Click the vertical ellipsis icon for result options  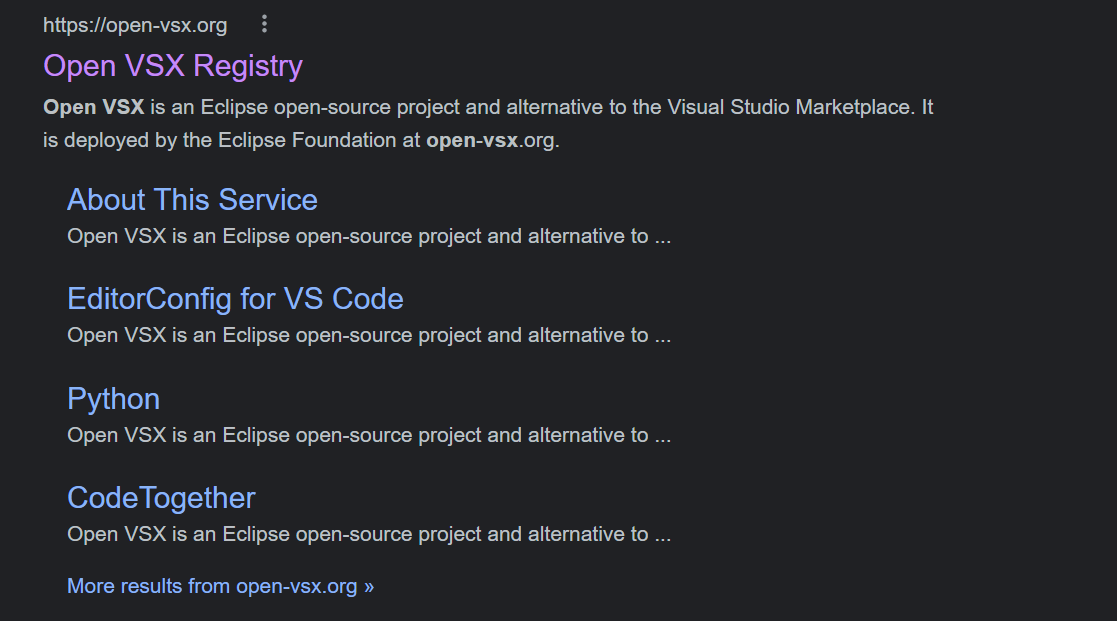tap(263, 24)
